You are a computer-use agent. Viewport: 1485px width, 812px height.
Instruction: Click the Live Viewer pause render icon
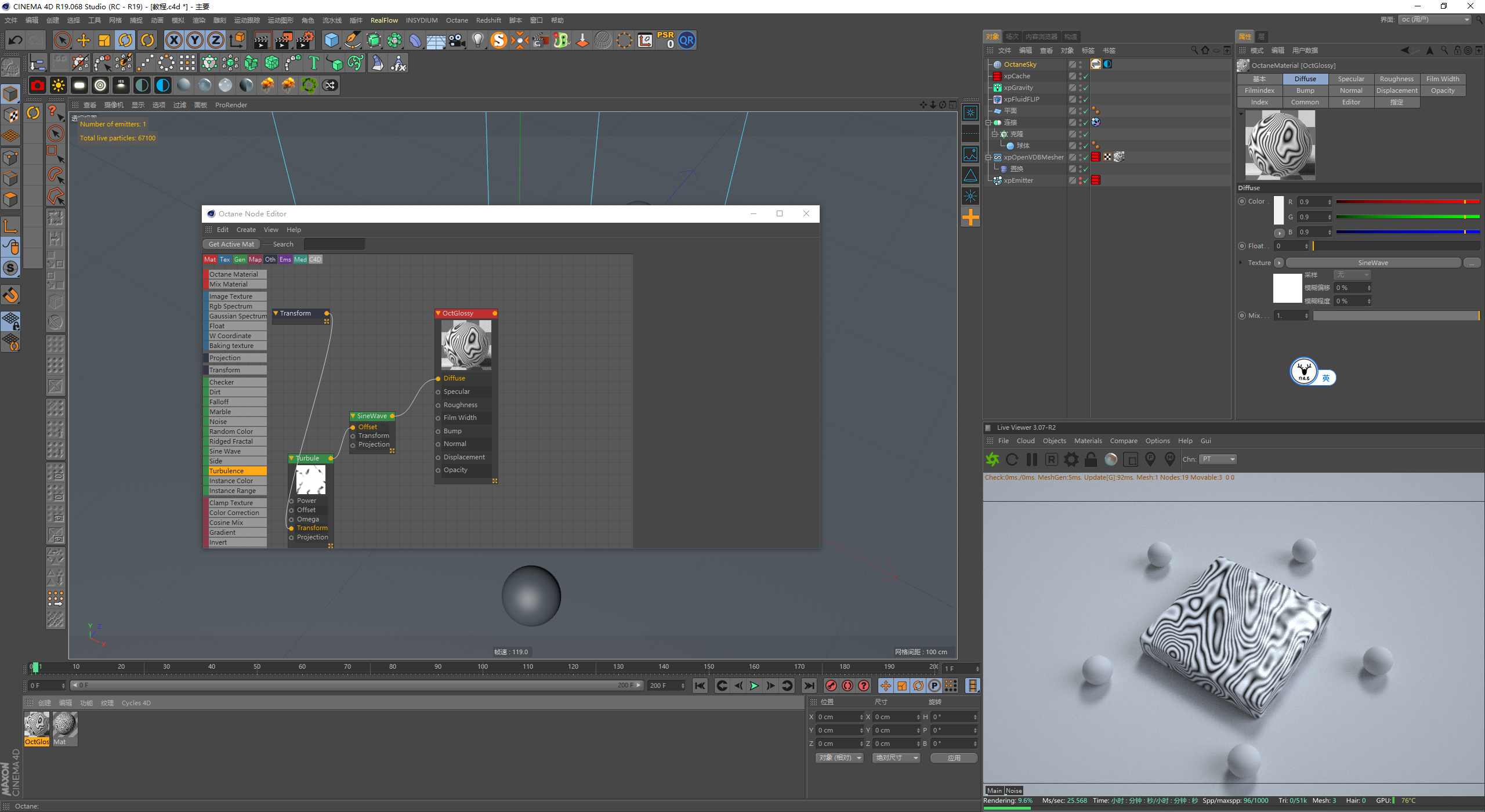[x=1031, y=459]
